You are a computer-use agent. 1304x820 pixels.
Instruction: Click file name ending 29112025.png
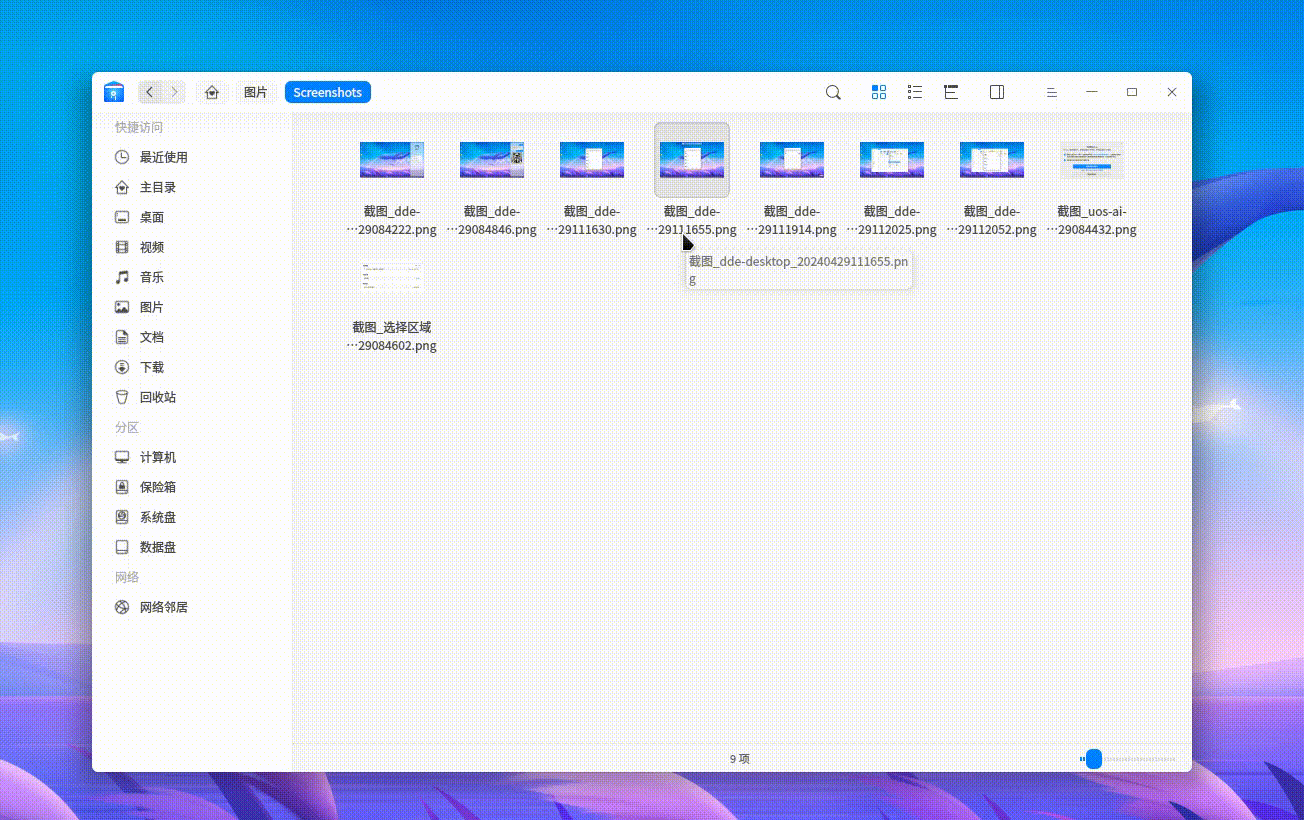pos(892,220)
